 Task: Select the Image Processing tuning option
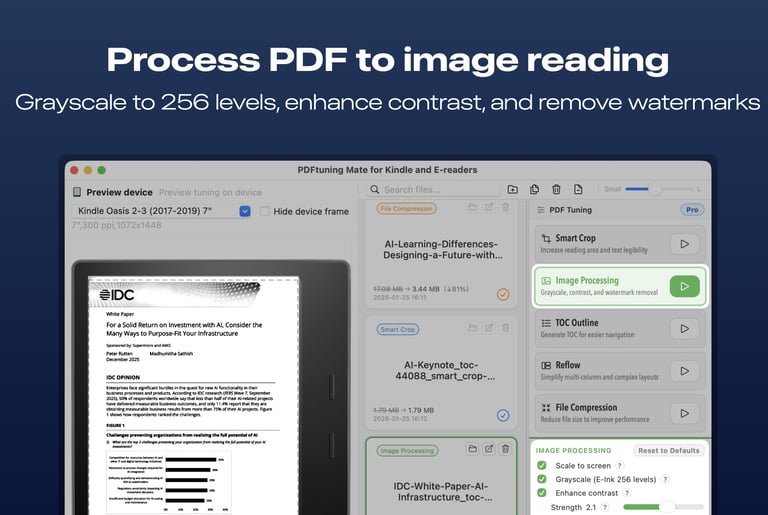pyautogui.click(x=619, y=286)
